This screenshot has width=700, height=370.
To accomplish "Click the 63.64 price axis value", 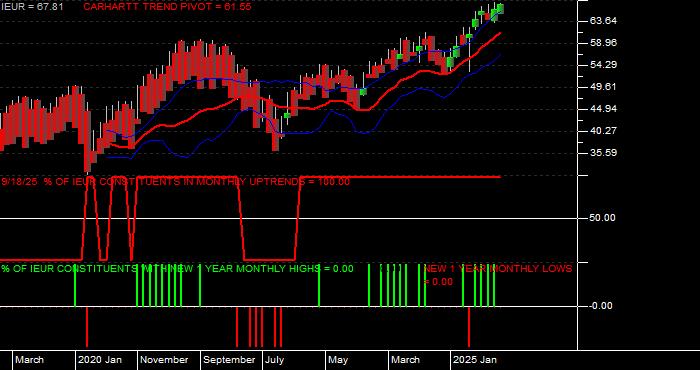I will coord(603,21).
